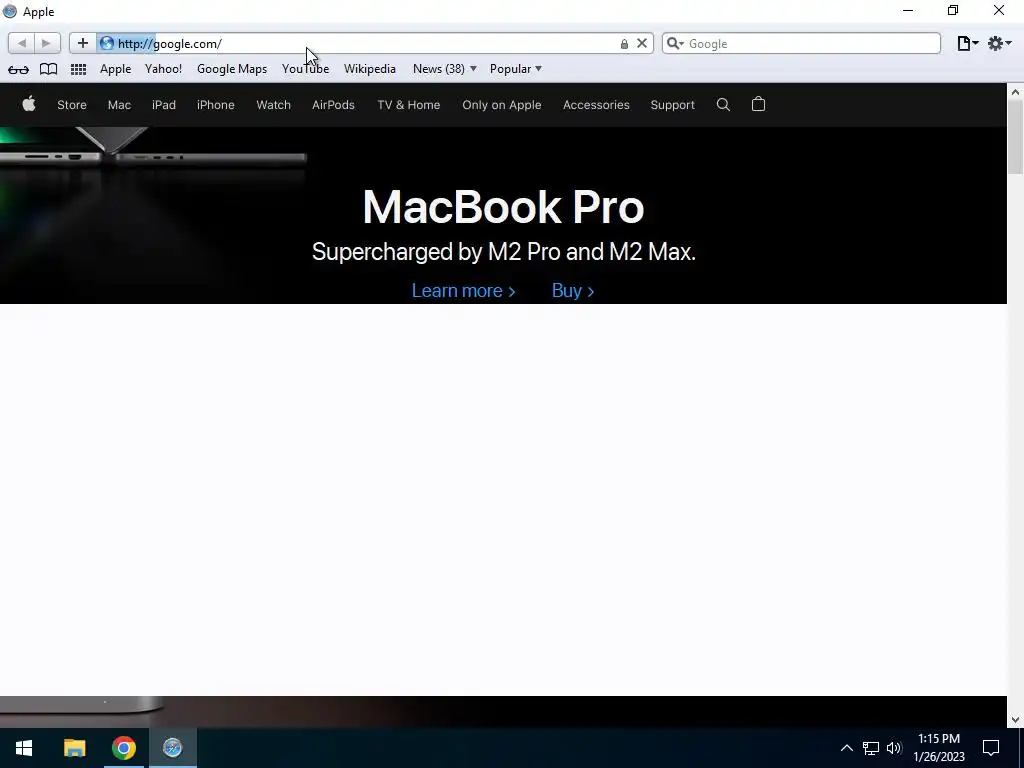Viewport: 1024px width, 768px height.
Task: Go back with the back arrow button
Action: click(x=22, y=43)
